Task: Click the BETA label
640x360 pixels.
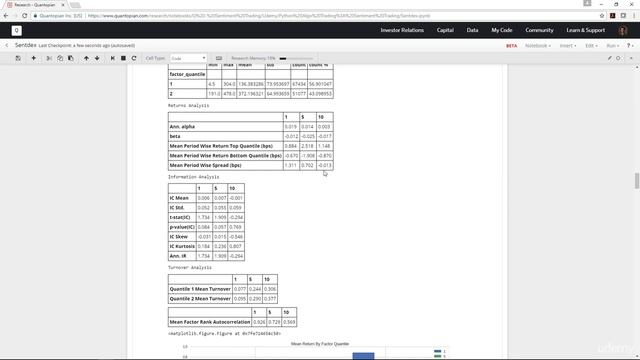Action: tap(511, 46)
